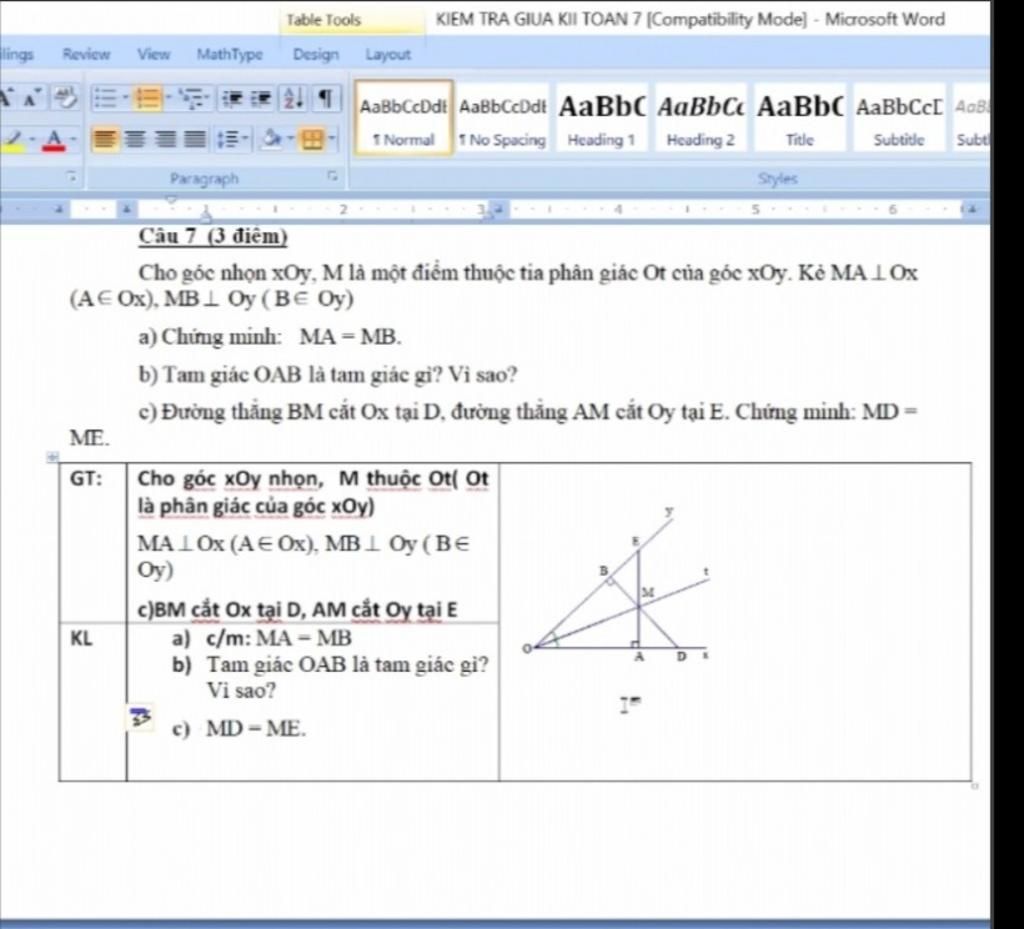Apply the Heading 1 style
This screenshot has height=929, width=1024.
pyautogui.click(x=601, y=118)
